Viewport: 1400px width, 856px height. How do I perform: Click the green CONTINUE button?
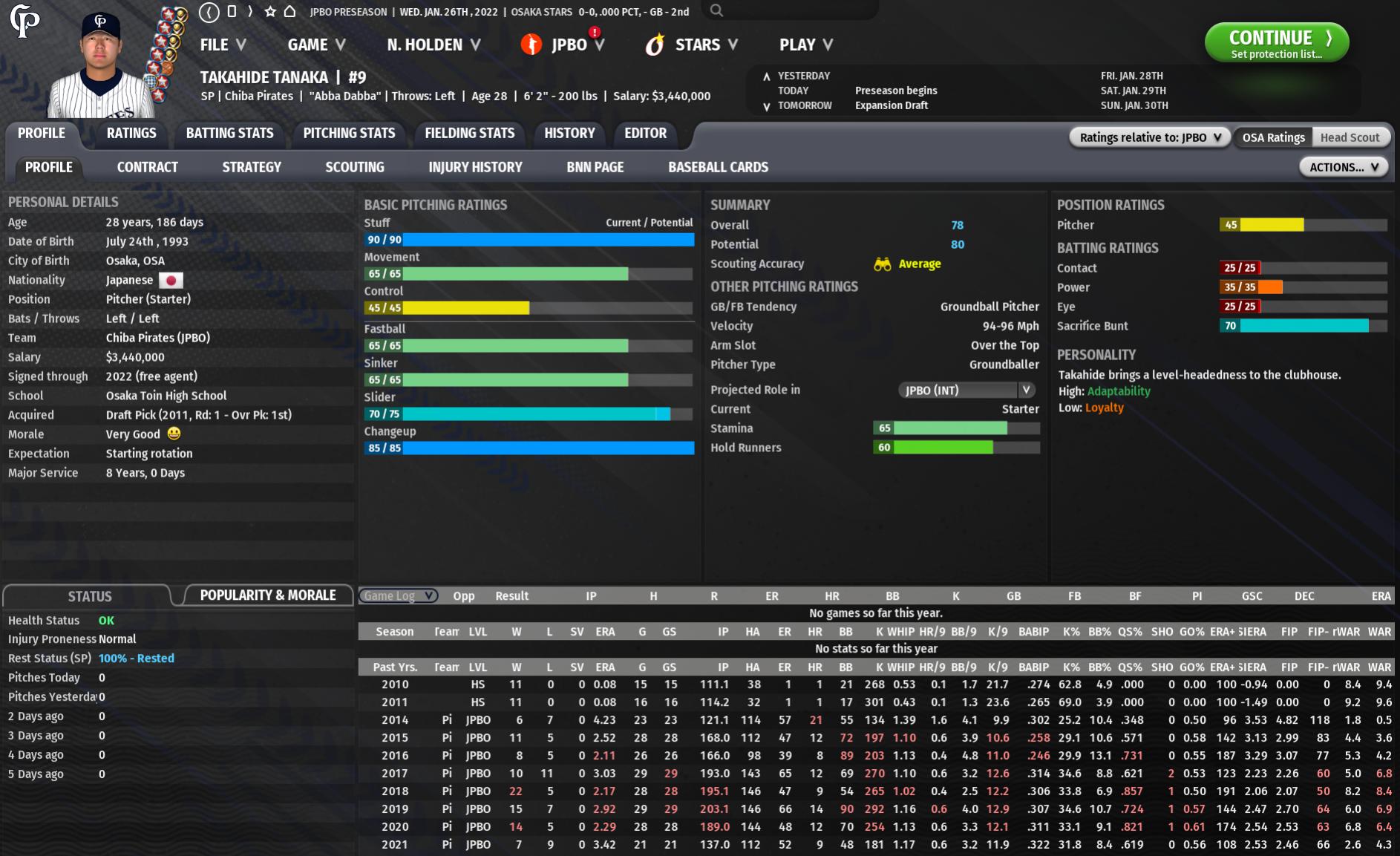click(1277, 43)
